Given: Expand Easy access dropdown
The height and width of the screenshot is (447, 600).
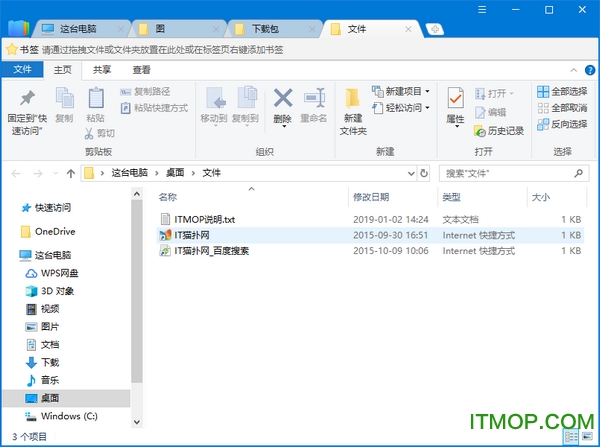Looking at the screenshot, I should [x=427, y=108].
